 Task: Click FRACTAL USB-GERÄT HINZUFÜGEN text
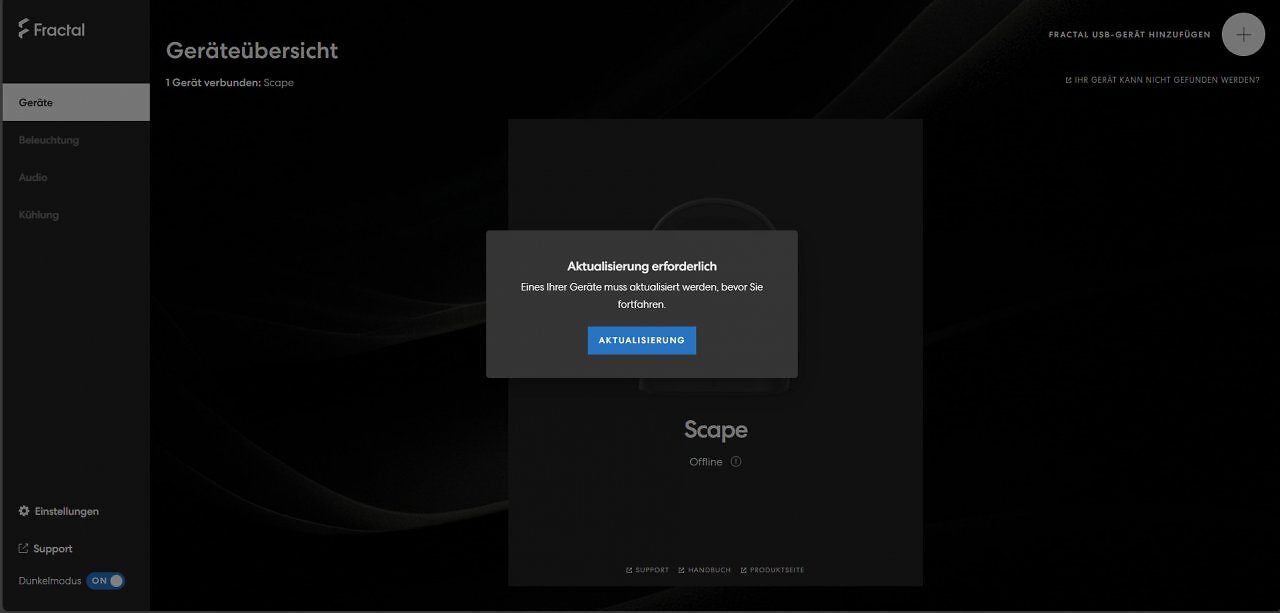[x=1129, y=35]
